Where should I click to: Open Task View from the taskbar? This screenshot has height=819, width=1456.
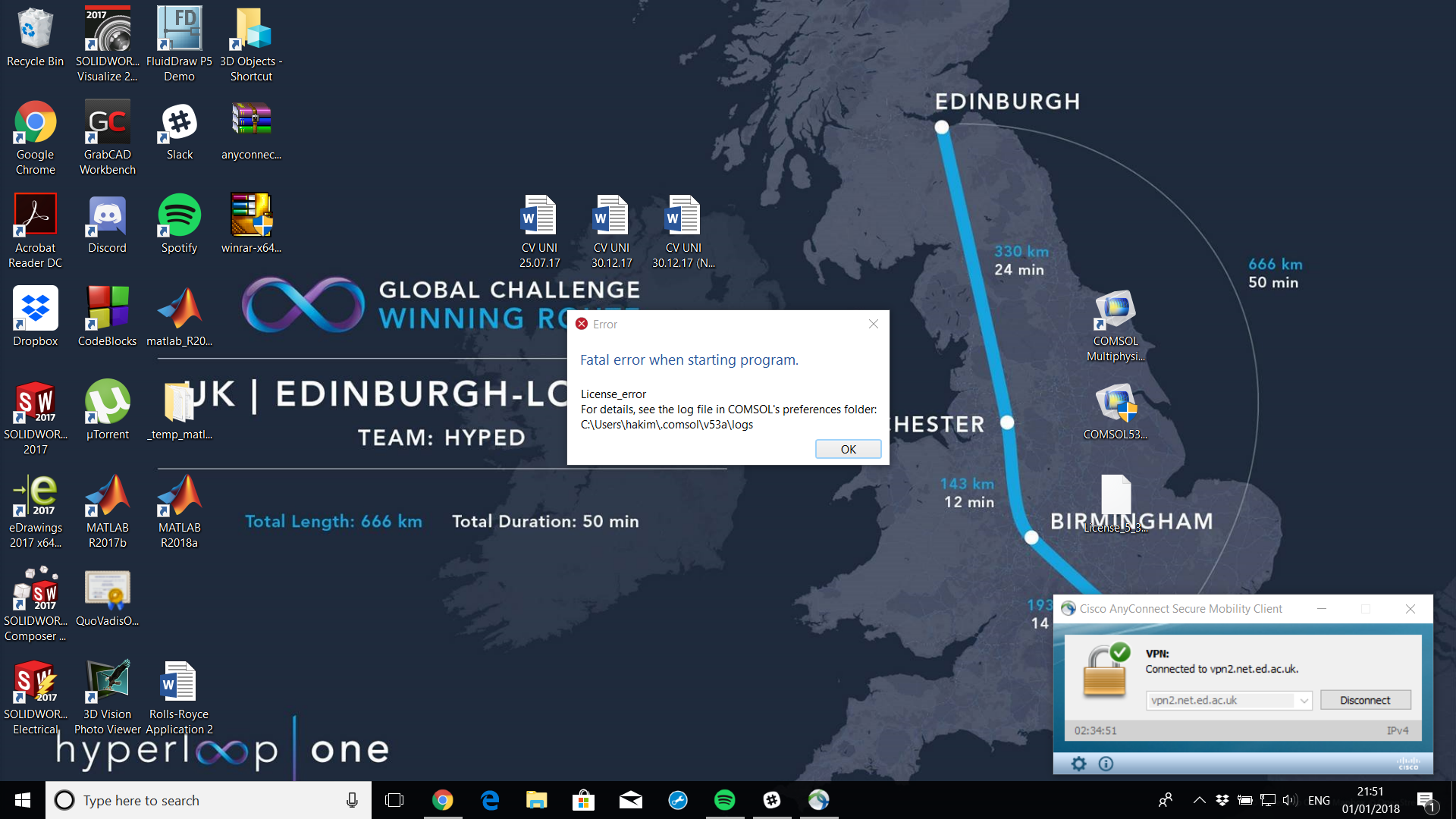click(394, 800)
